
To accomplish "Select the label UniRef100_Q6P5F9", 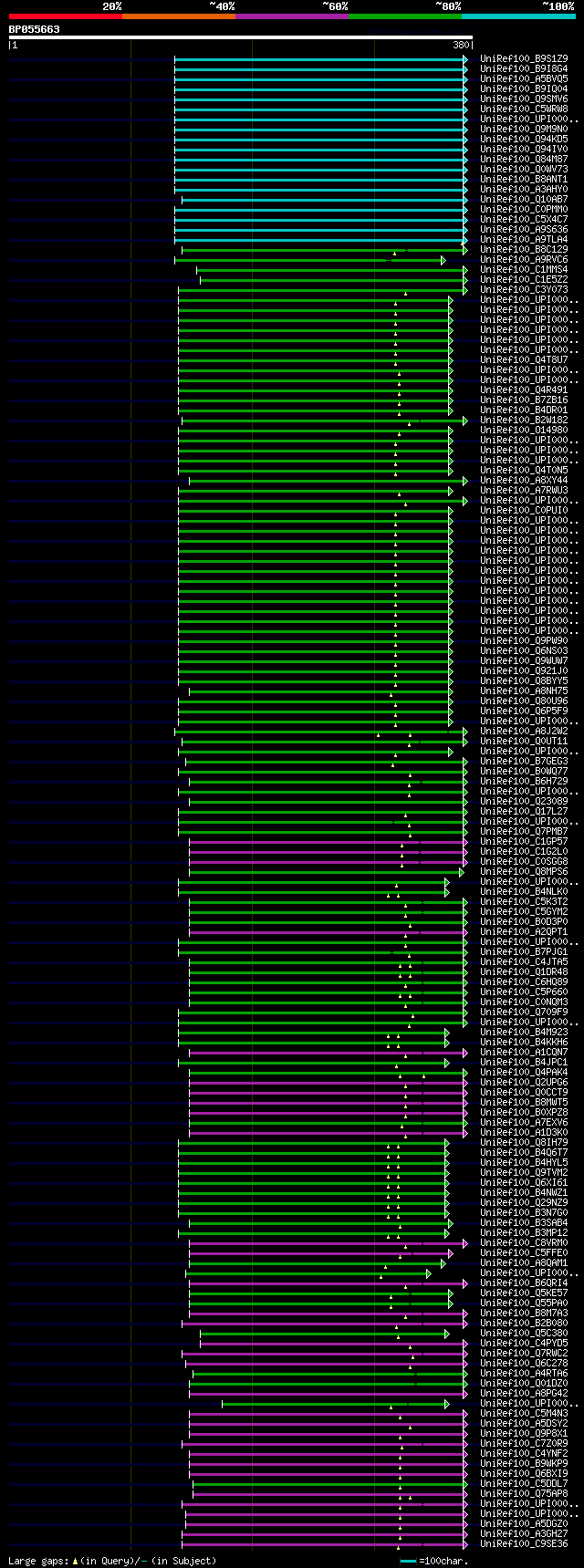I will [x=524, y=711].
